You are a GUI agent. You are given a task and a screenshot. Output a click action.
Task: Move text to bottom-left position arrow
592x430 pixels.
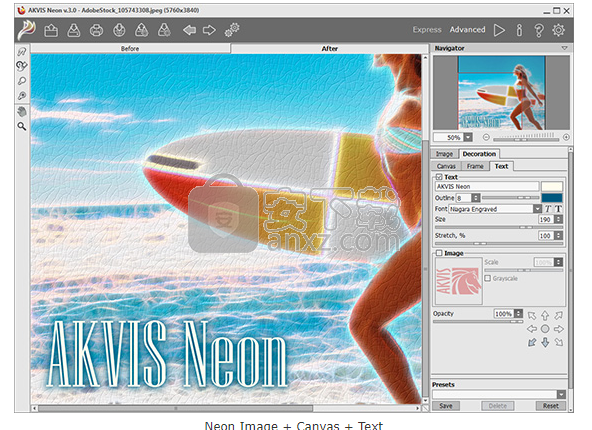(532, 342)
